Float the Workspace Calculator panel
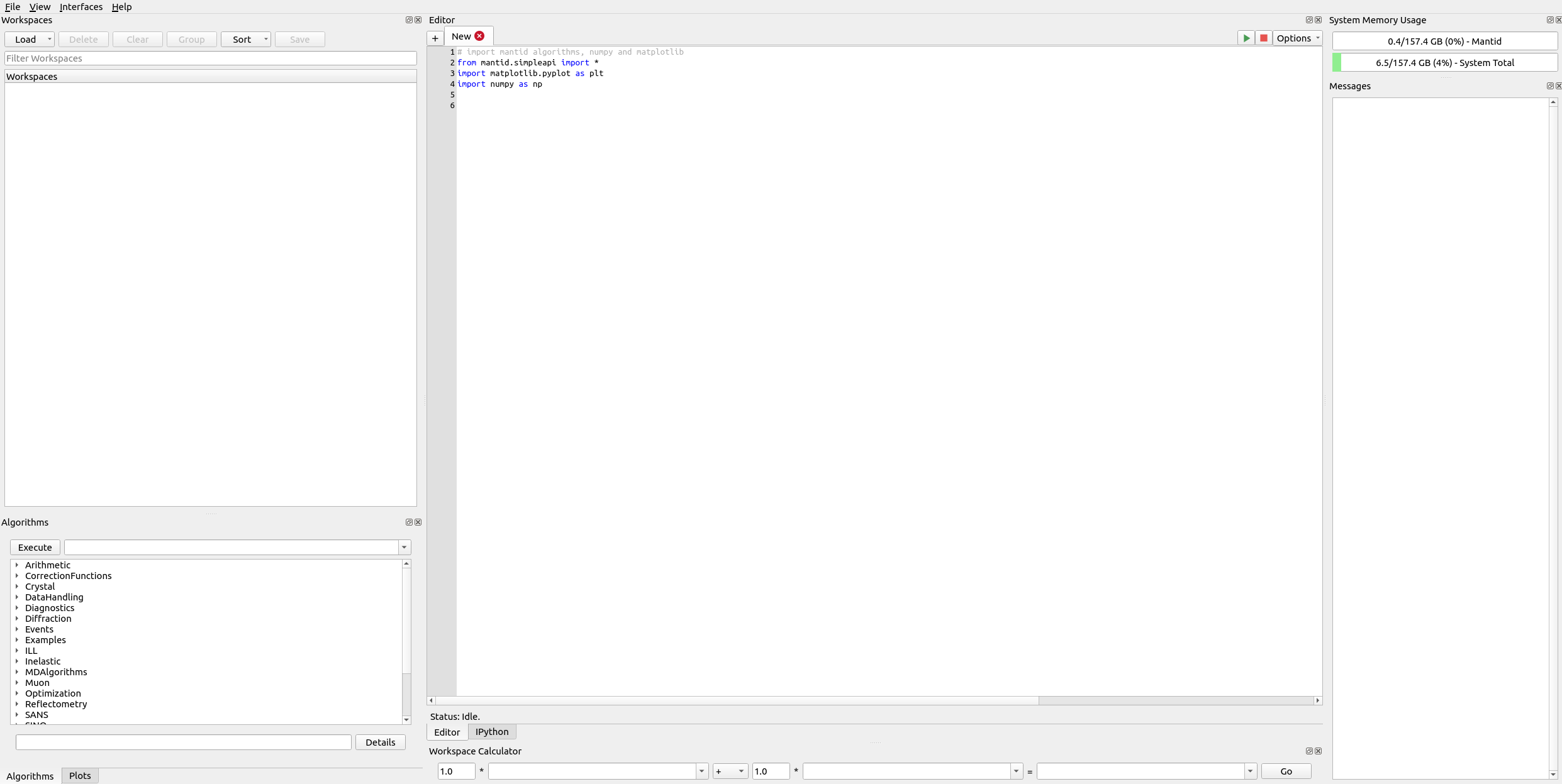The height and width of the screenshot is (784, 1562). pyautogui.click(x=1309, y=751)
